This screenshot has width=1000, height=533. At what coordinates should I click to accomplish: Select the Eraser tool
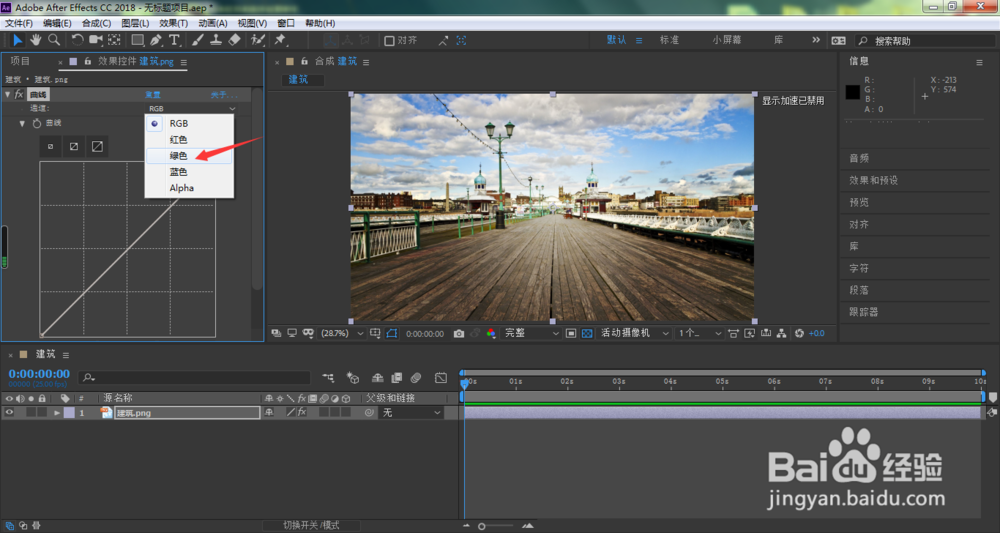tap(235, 40)
